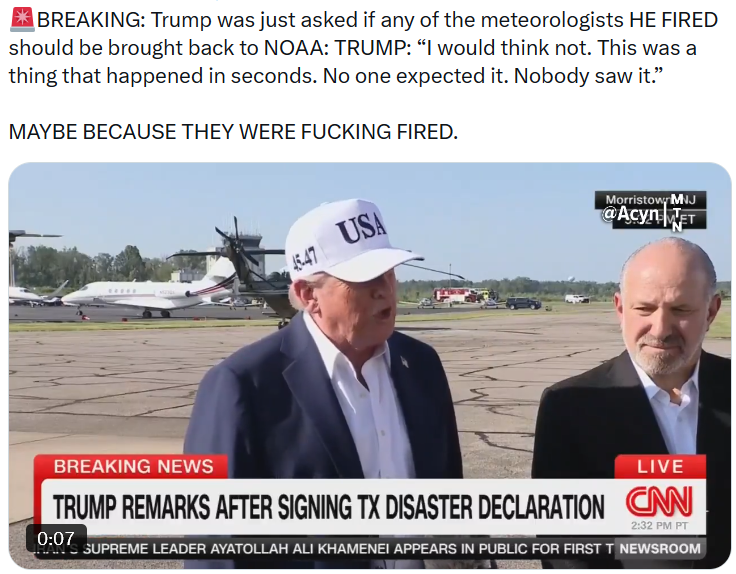Click the @Acyn watermark on video
Viewport: 736px width, 574px height.
coord(630,214)
